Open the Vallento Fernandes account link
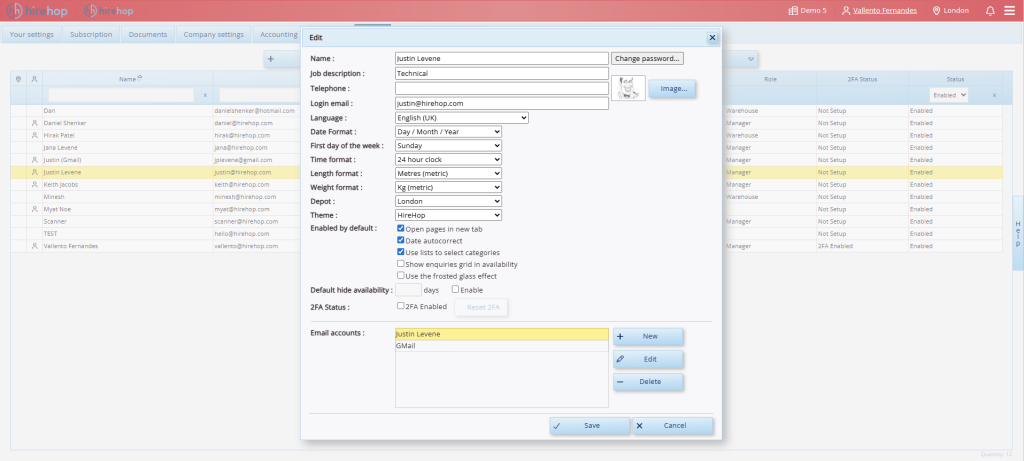1024x461 pixels. click(x=884, y=10)
